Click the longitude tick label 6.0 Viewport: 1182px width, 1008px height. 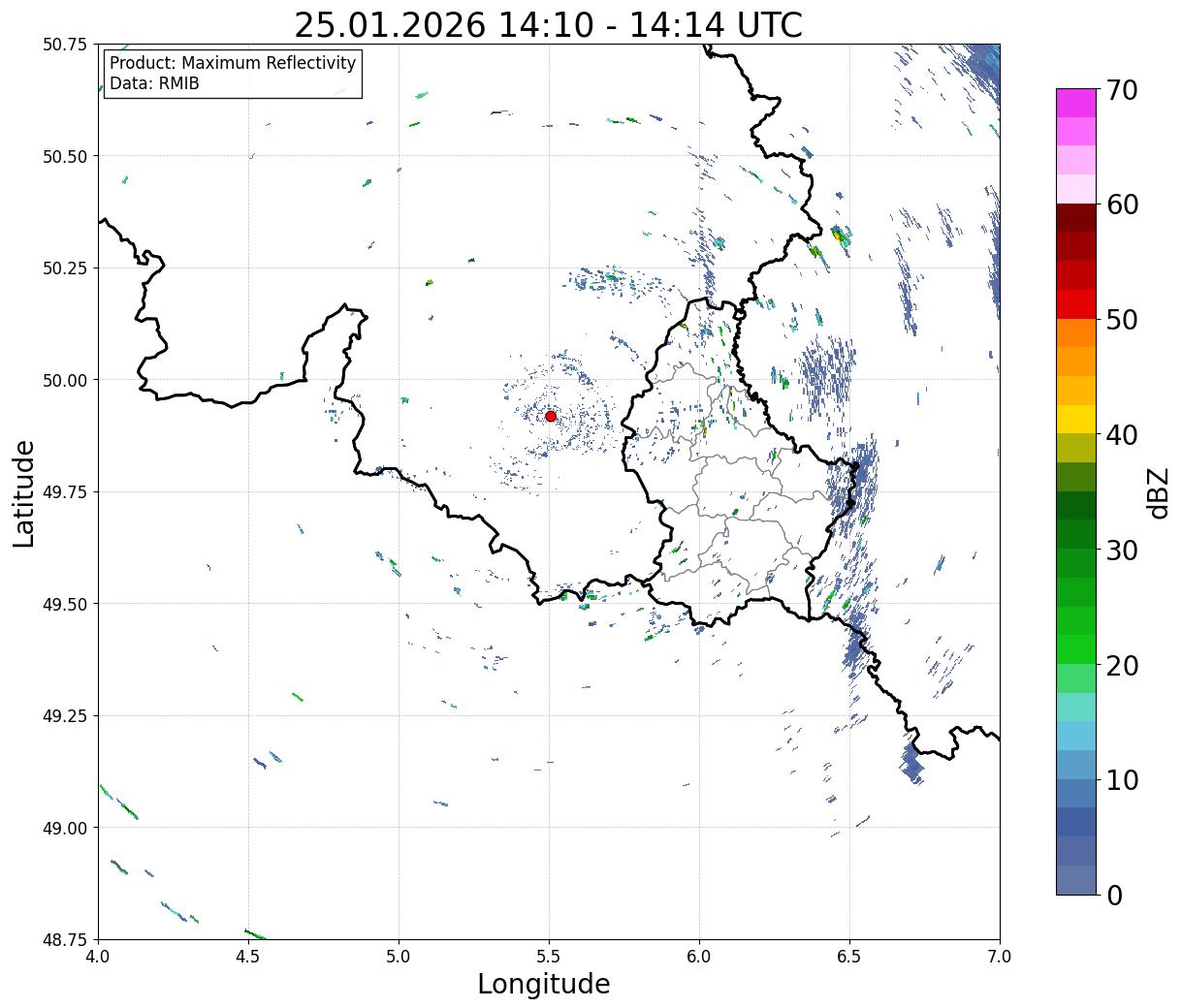(x=699, y=957)
